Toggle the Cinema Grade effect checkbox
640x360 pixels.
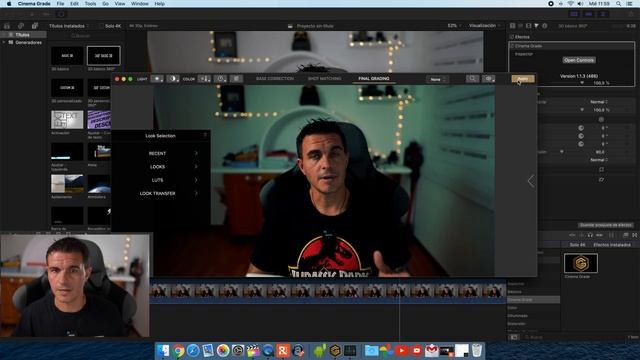(512, 46)
